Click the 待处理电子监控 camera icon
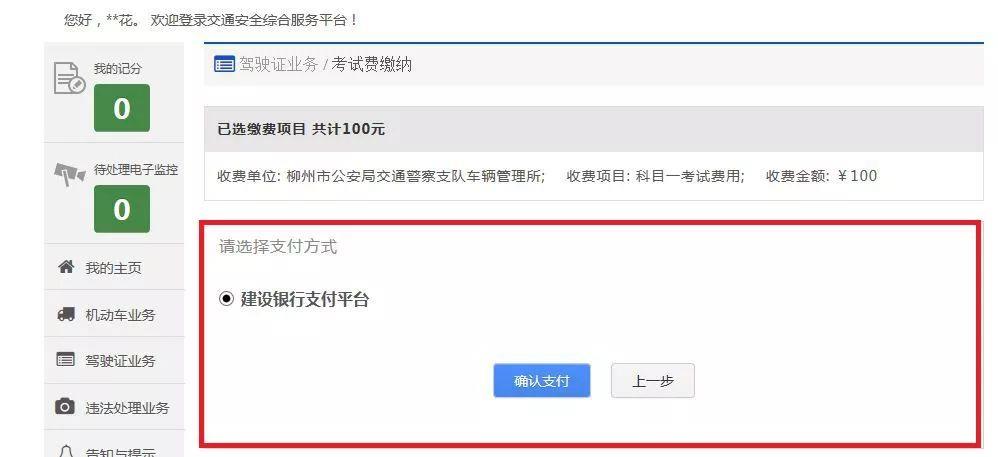 tap(69, 173)
